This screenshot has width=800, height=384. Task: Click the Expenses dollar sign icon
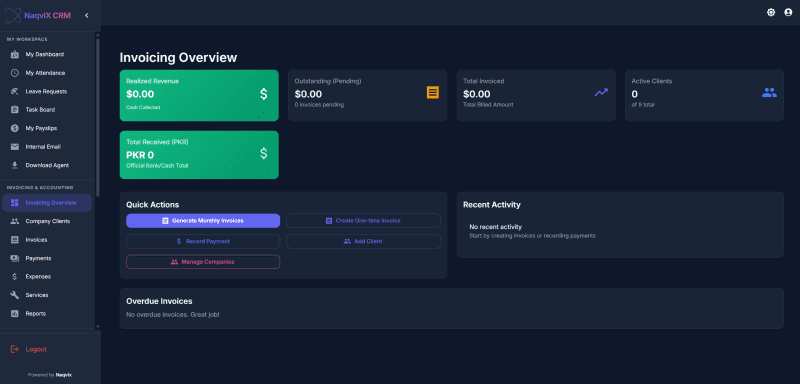click(x=15, y=276)
